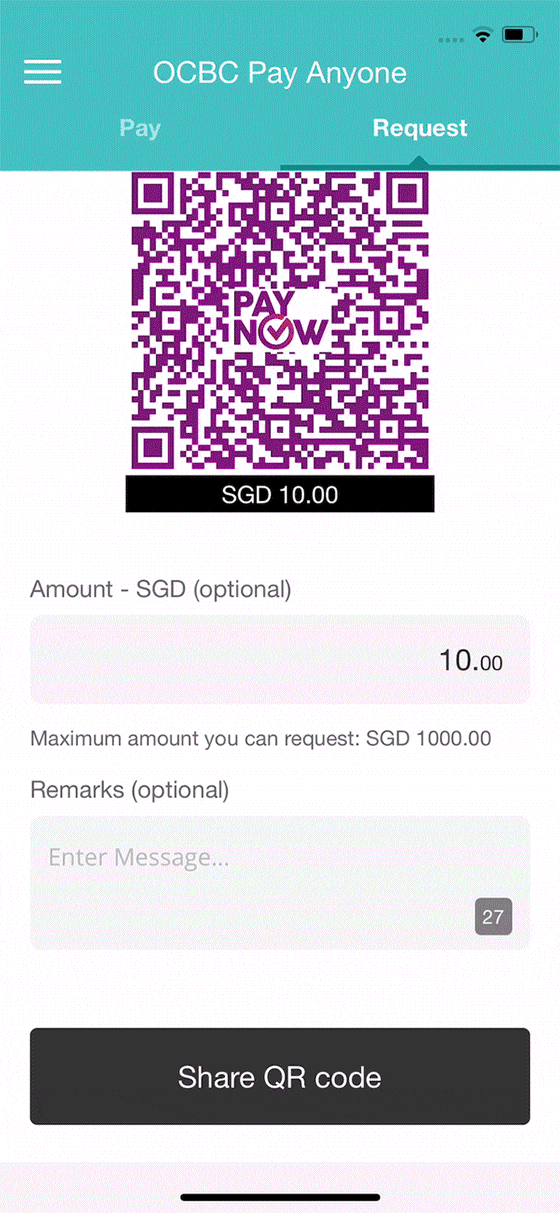Share the QR code
The width and height of the screenshot is (560, 1213).
[x=280, y=1077]
